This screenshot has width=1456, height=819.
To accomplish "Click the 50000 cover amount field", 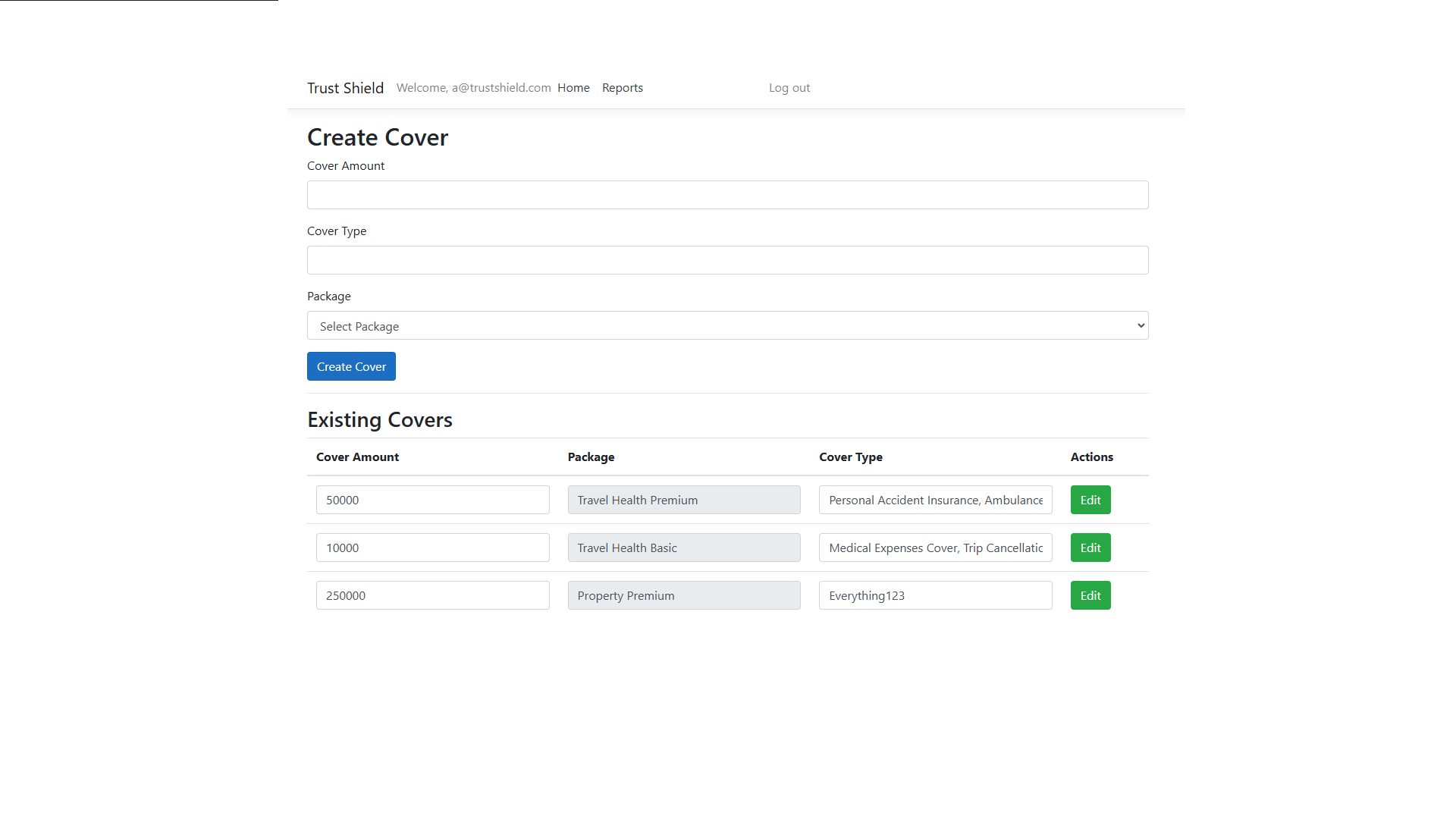I will (x=432, y=500).
